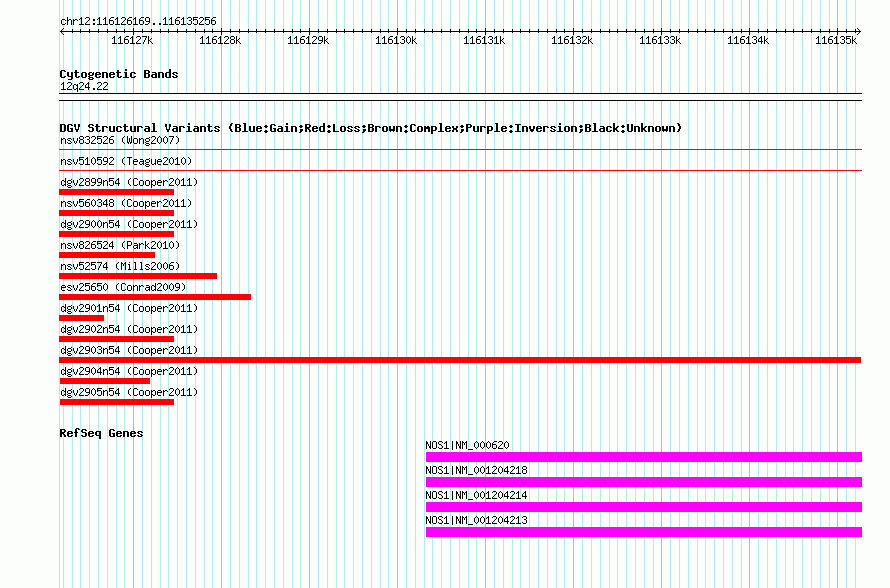Click the 12q24.22 band label
Screen dimensions: 890x588
tap(84, 86)
